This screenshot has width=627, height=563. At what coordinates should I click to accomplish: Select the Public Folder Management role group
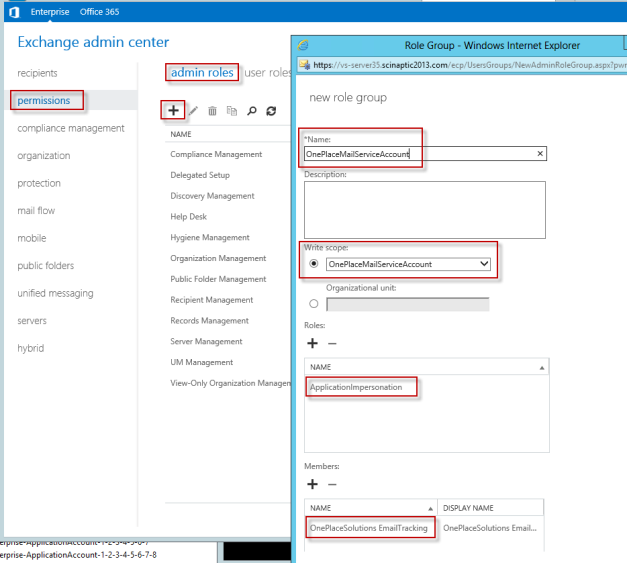coord(218,279)
